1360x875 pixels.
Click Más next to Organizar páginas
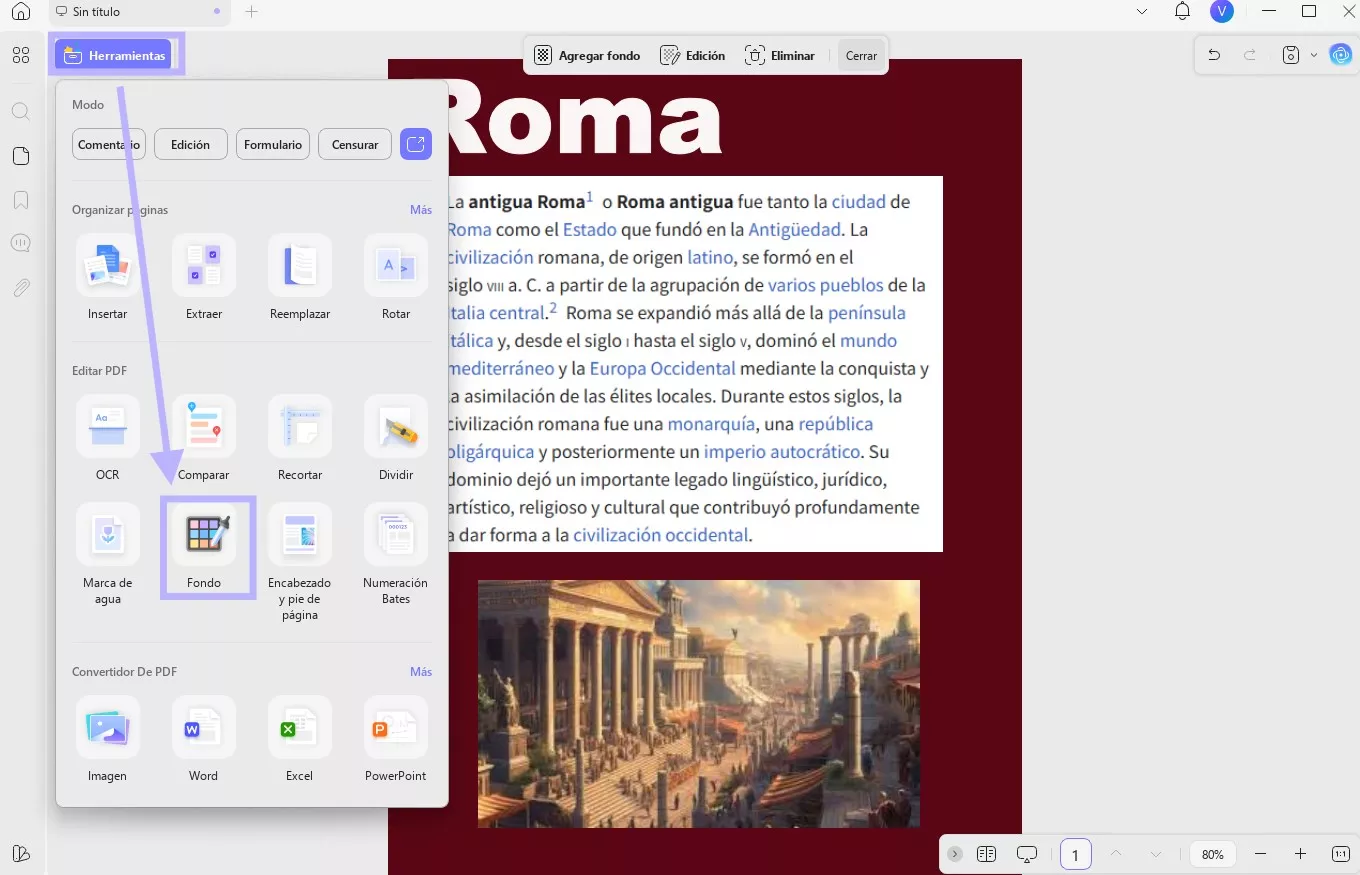click(x=421, y=210)
